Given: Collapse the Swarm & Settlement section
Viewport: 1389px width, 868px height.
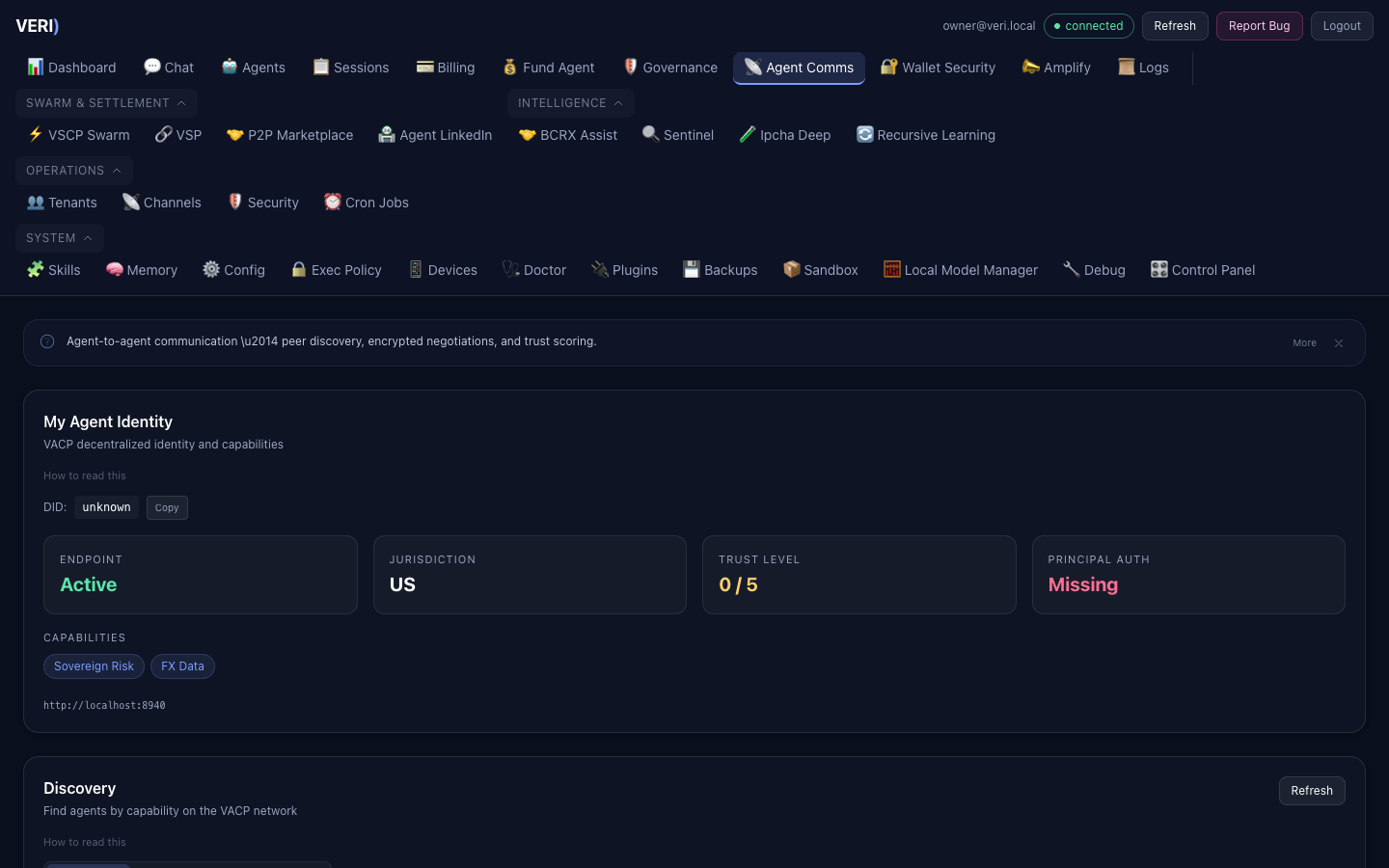Looking at the screenshot, I should click(x=106, y=103).
